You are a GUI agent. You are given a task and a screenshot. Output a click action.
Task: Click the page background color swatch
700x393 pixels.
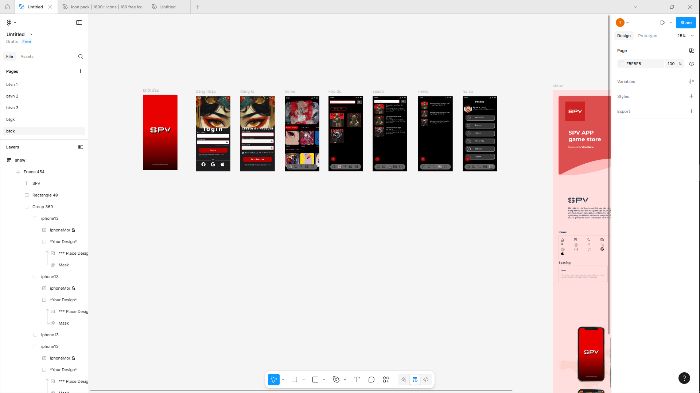tap(622, 63)
